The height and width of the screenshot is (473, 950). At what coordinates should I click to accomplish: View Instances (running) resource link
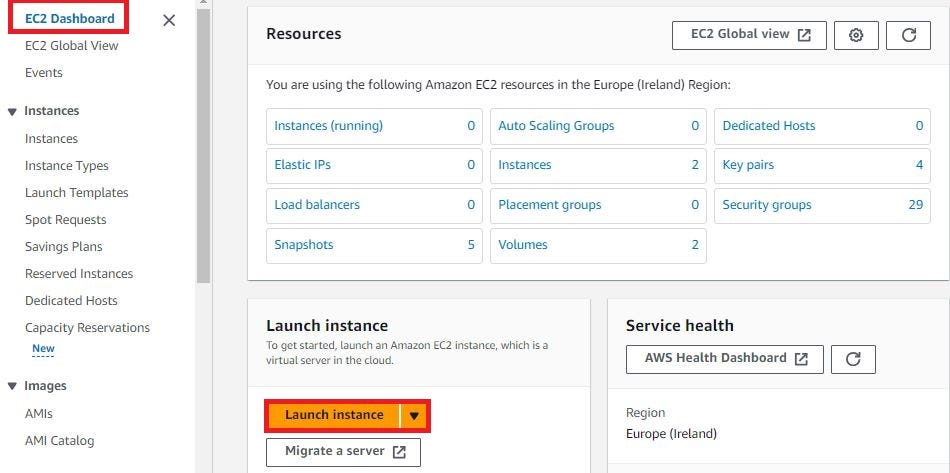[328, 126]
